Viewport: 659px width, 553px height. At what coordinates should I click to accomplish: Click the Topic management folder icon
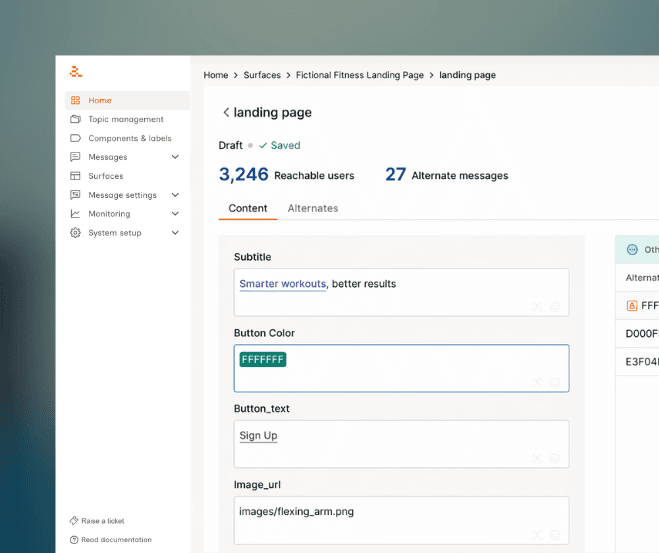tap(75, 119)
